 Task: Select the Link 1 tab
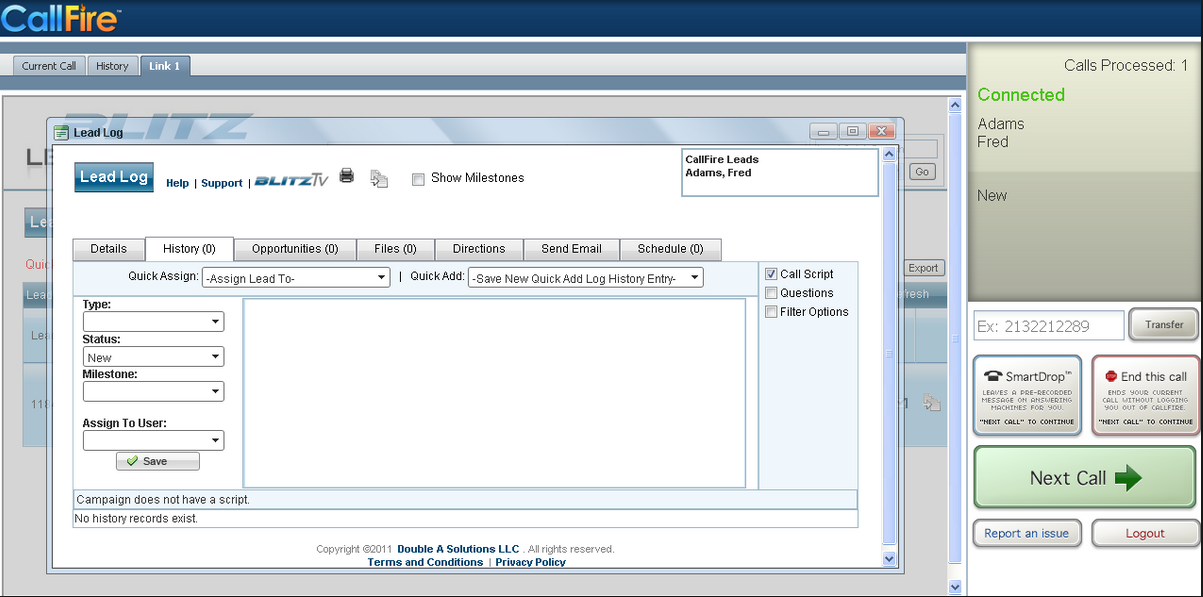tap(165, 66)
